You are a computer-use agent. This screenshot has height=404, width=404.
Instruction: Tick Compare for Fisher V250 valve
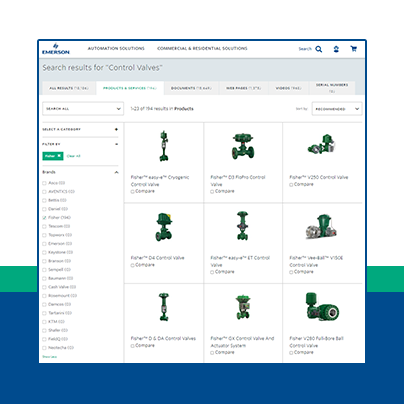pos(291,185)
